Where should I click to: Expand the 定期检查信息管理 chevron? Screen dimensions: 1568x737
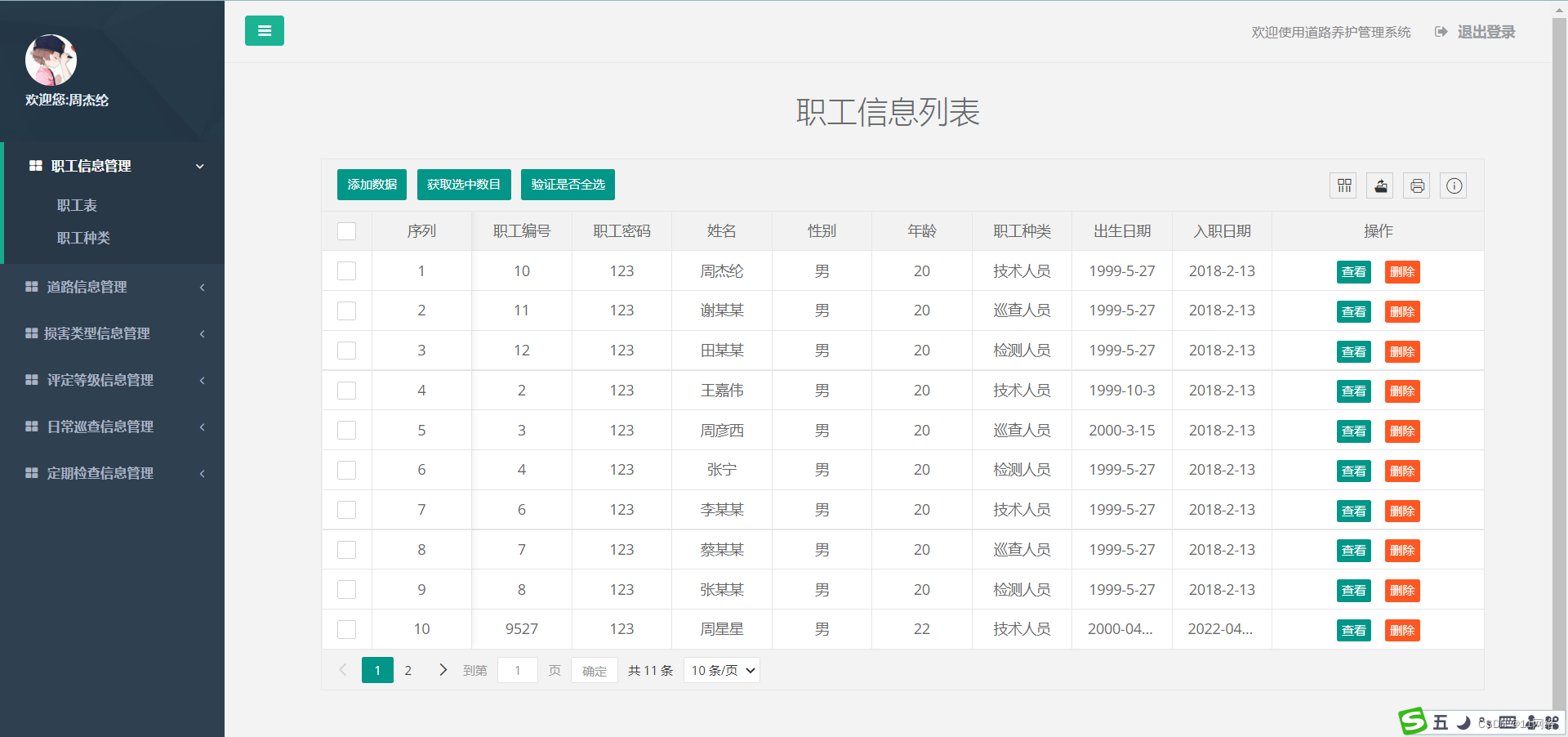(202, 474)
